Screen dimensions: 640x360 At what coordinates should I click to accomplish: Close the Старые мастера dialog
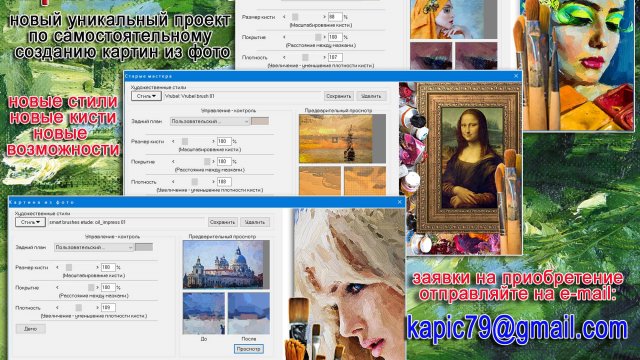(516, 76)
